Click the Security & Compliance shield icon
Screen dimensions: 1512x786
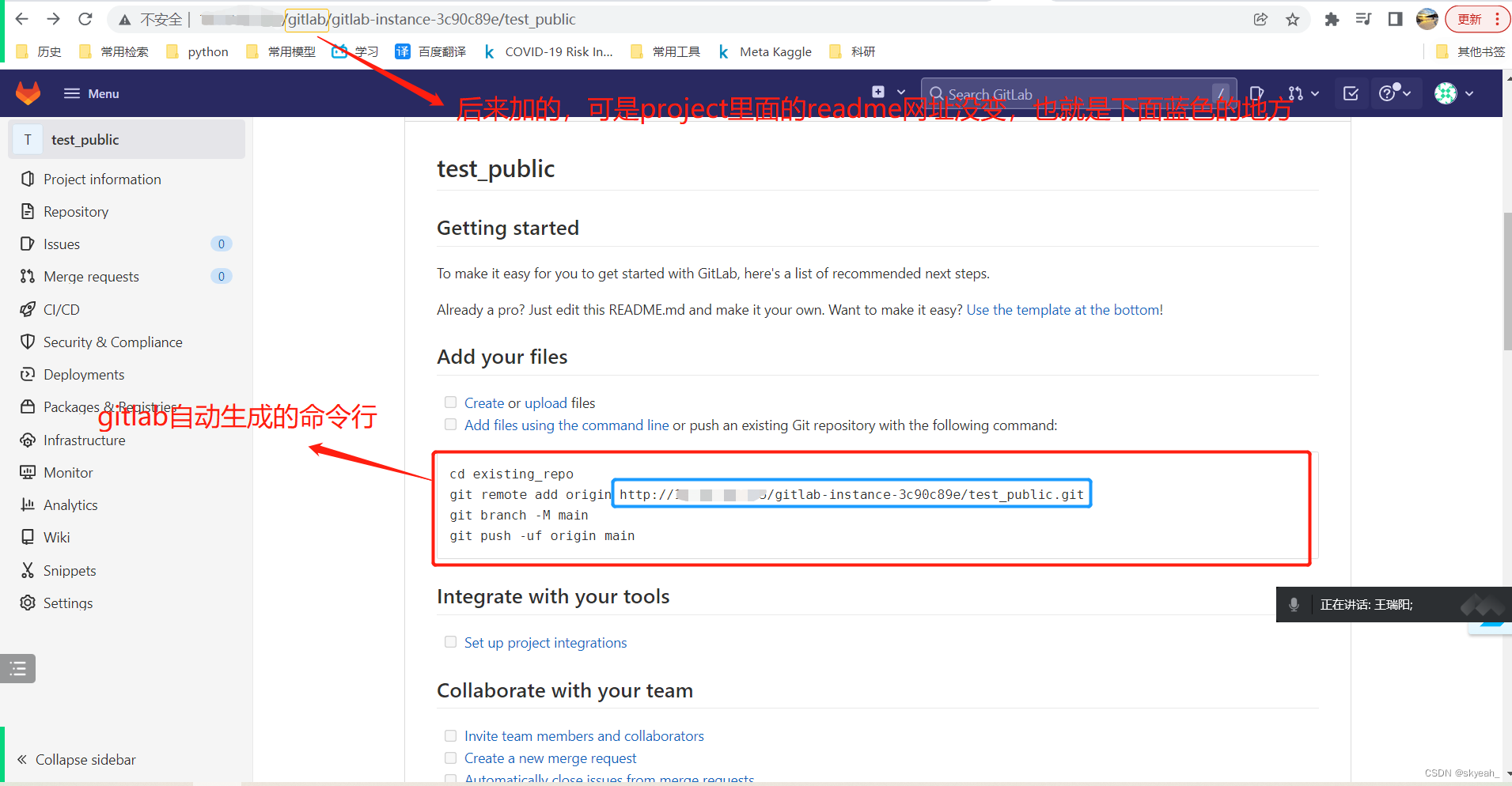click(28, 342)
